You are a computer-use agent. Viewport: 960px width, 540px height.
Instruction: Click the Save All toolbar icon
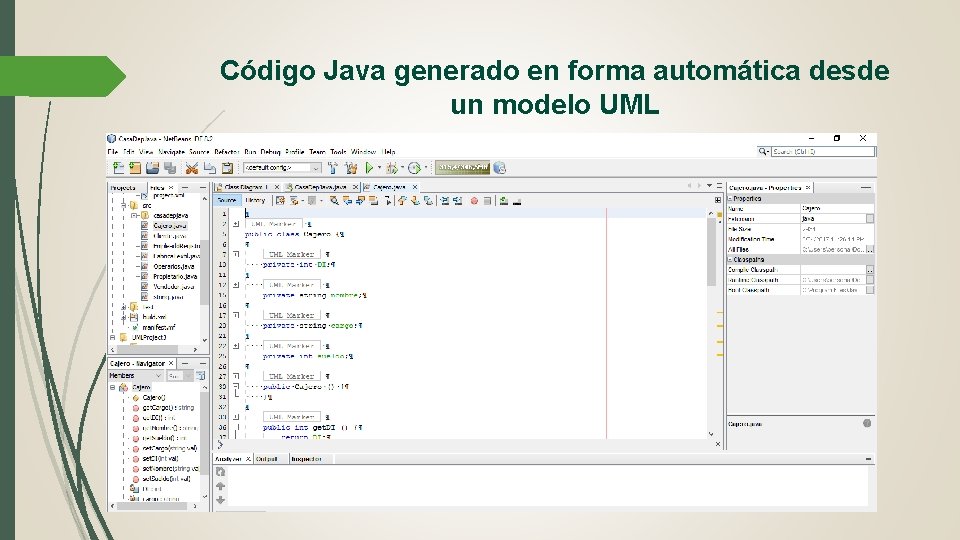click(x=170, y=168)
